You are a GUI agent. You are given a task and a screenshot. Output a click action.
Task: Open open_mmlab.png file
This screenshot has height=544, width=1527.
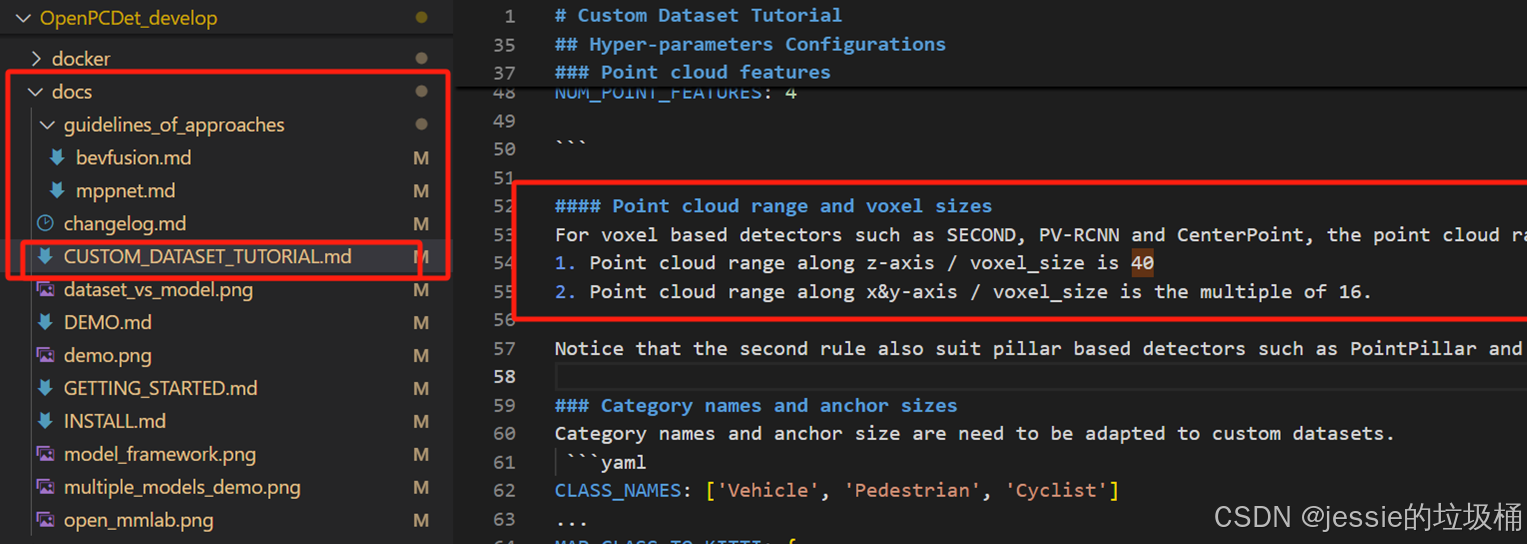139,521
